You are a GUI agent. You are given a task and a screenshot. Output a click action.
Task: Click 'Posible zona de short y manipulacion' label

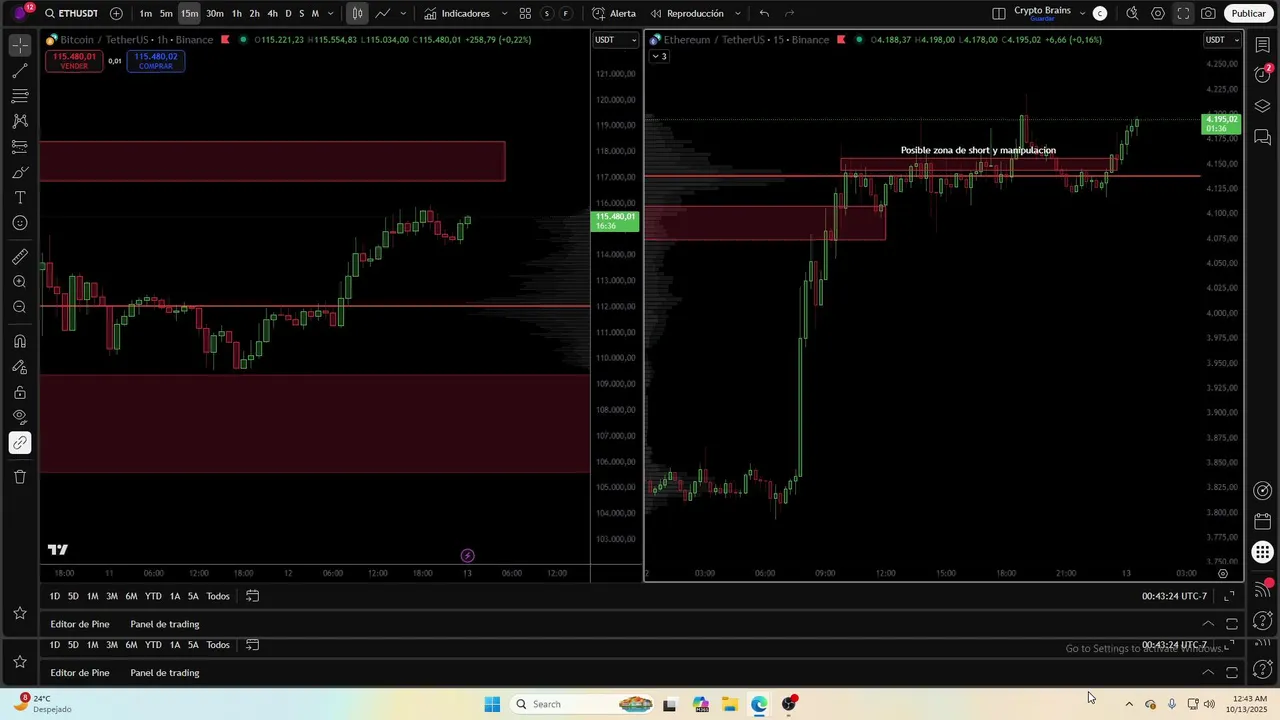click(x=978, y=151)
